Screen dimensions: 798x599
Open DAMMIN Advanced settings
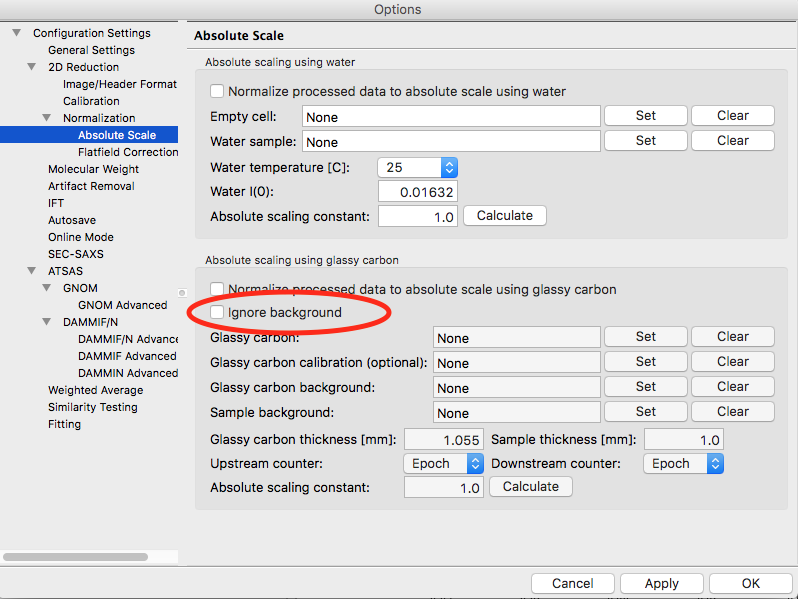(128, 373)
